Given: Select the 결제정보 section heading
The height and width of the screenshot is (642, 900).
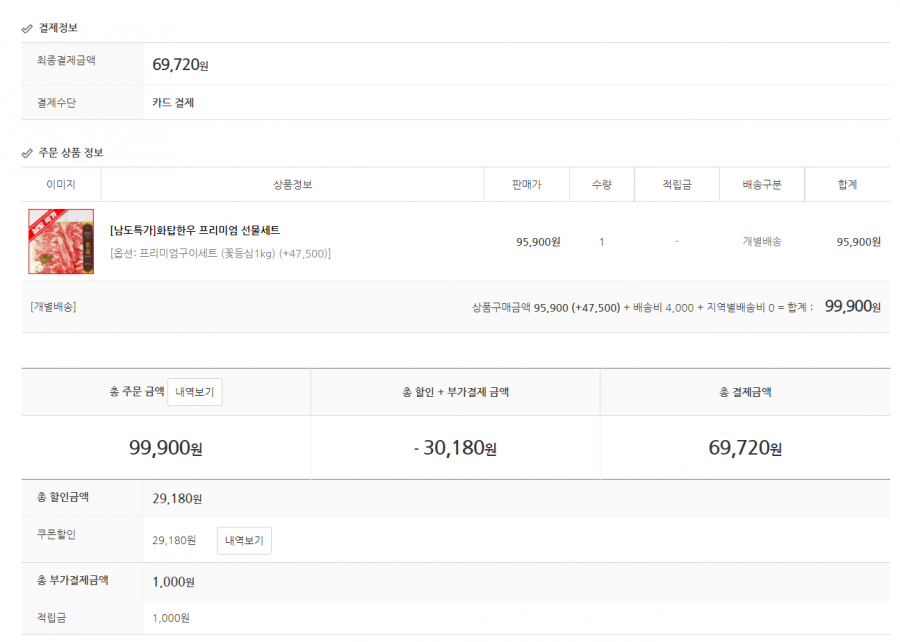Looking at the screenshot, I should 58,28.
